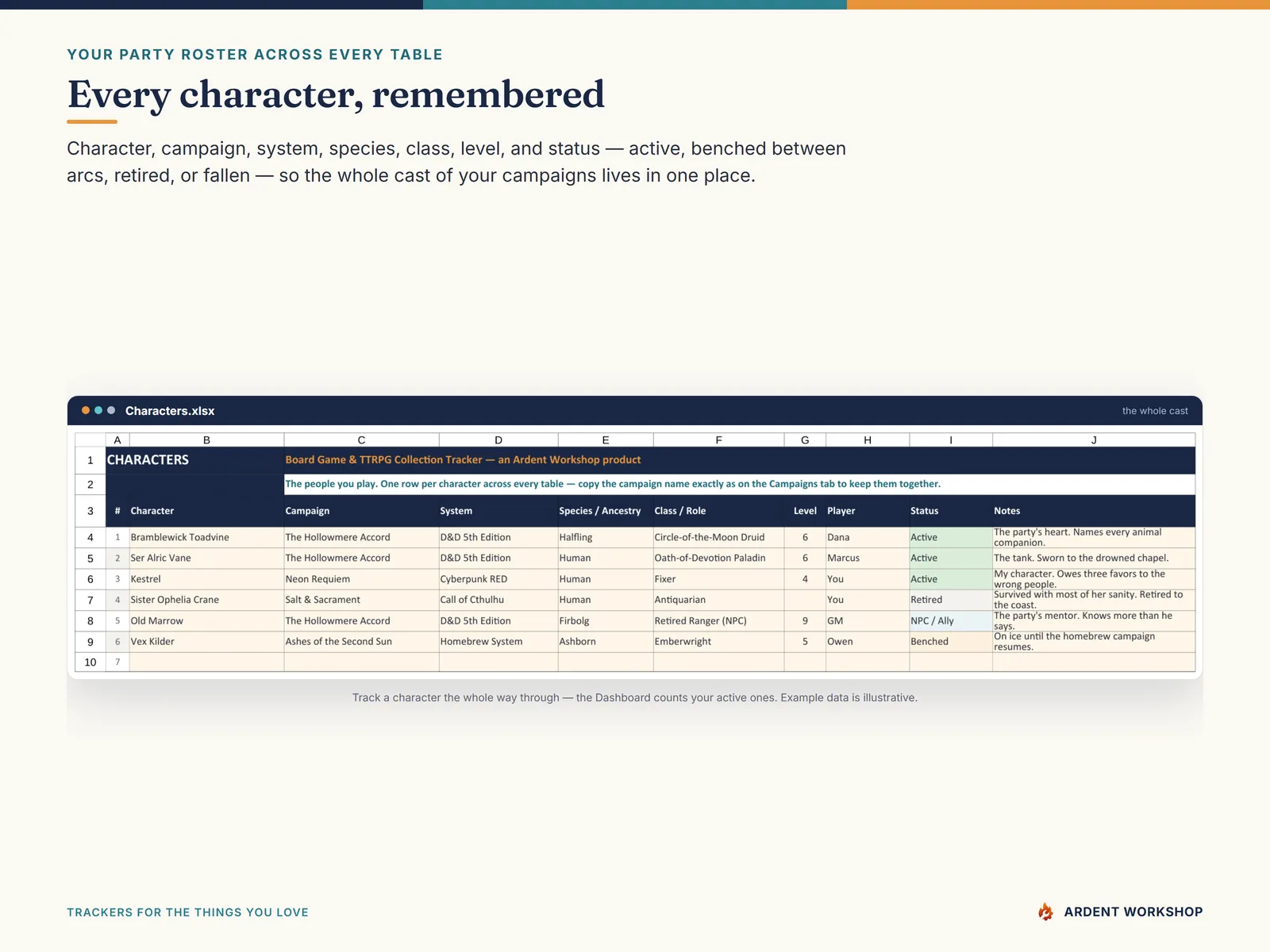Select row header 10
1270x952 pixels.
click(90, 662)
